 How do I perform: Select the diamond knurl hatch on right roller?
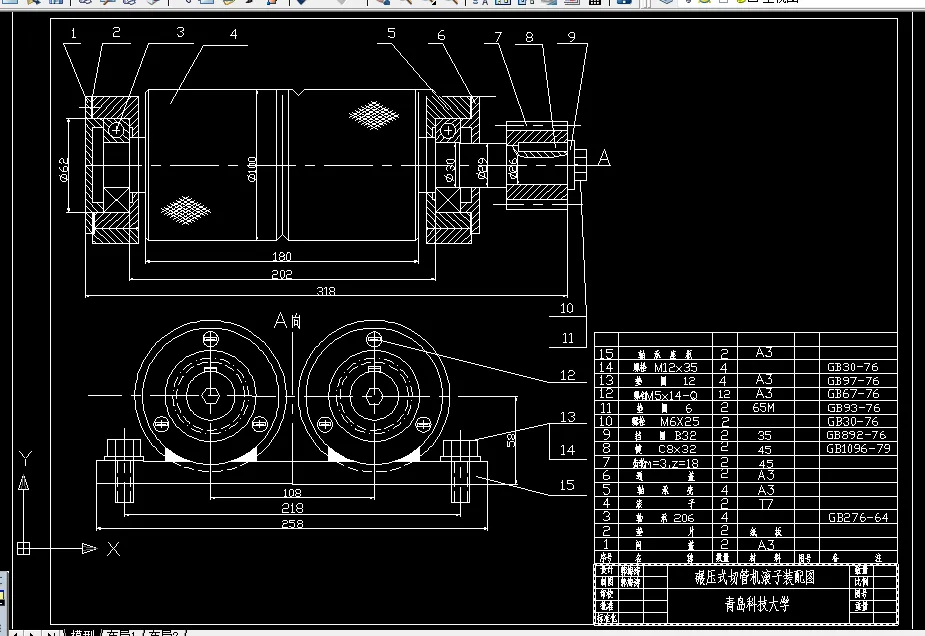[x=373, y=115]
